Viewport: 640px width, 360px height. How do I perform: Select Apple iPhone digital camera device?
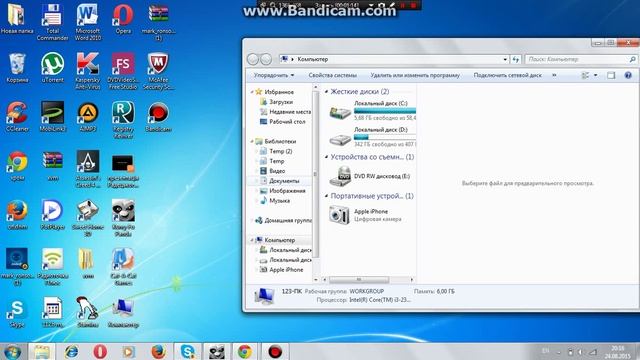(365, 215)
